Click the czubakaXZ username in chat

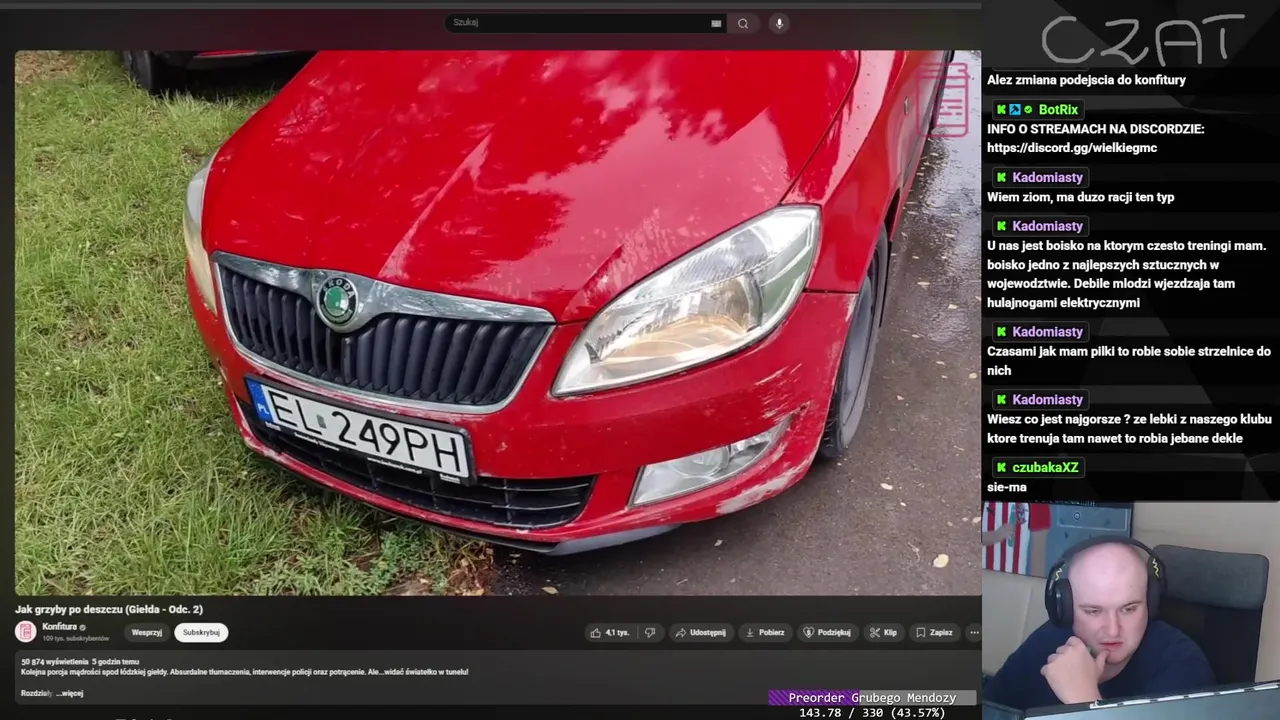pos(1045,467)
